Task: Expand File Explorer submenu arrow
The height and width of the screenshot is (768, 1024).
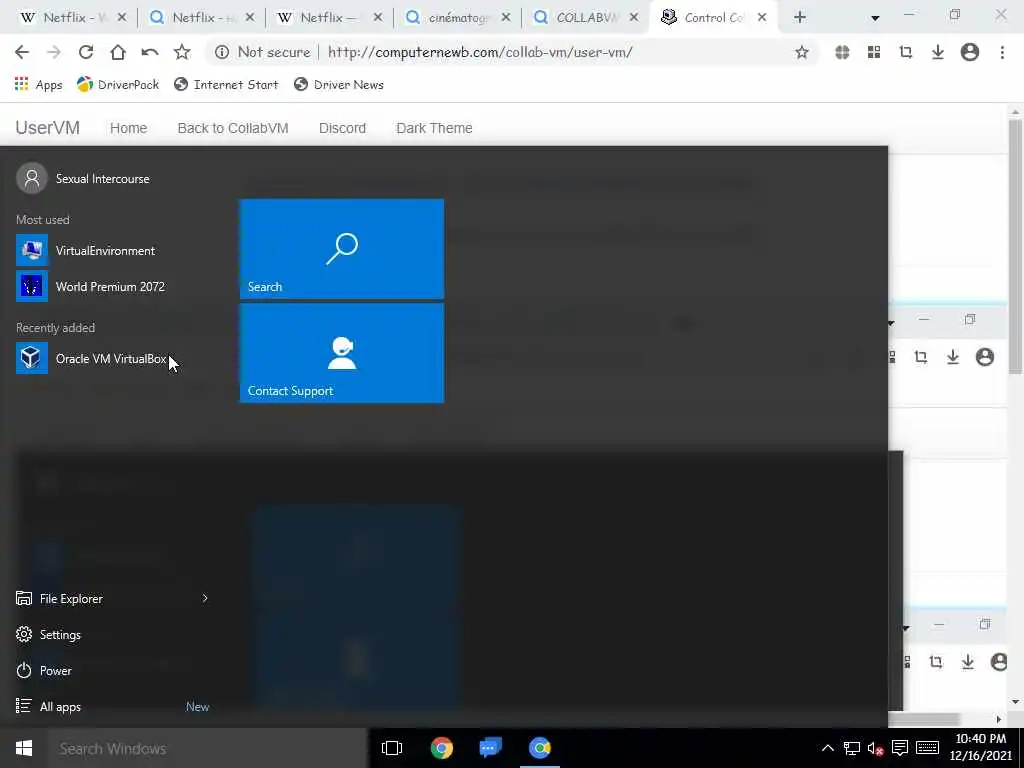Action: 205,598
